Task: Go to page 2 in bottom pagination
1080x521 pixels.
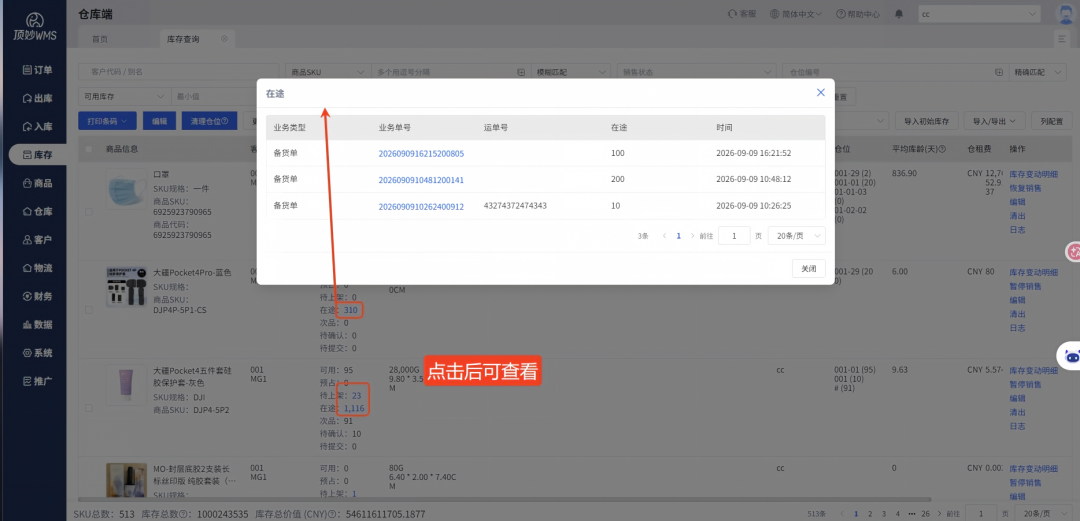Action: click(x=869, y=513)
